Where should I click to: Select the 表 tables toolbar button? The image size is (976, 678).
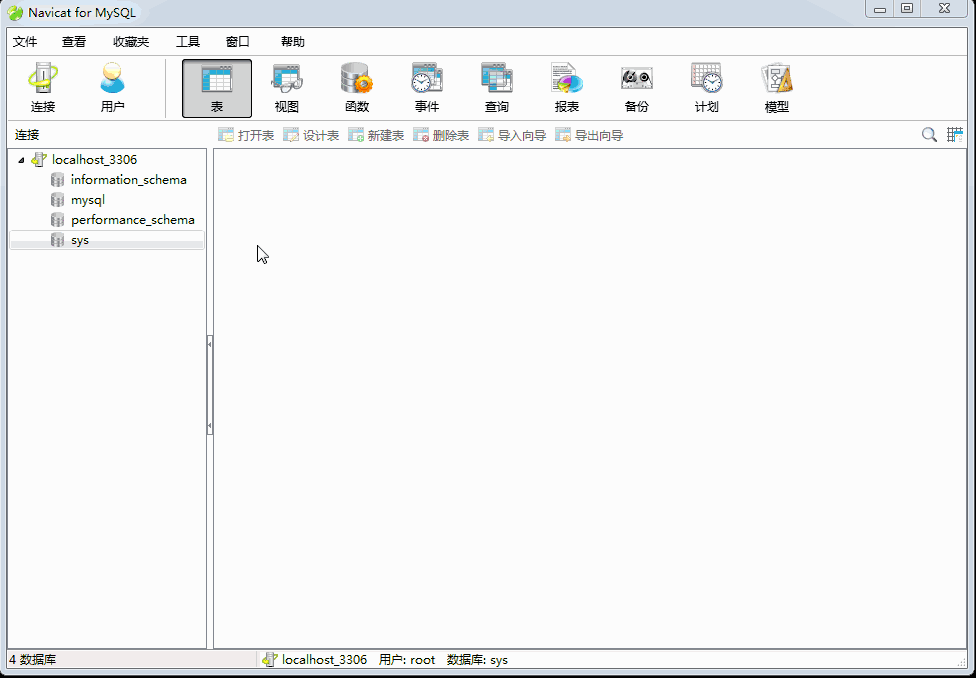(x=217, y=88)
